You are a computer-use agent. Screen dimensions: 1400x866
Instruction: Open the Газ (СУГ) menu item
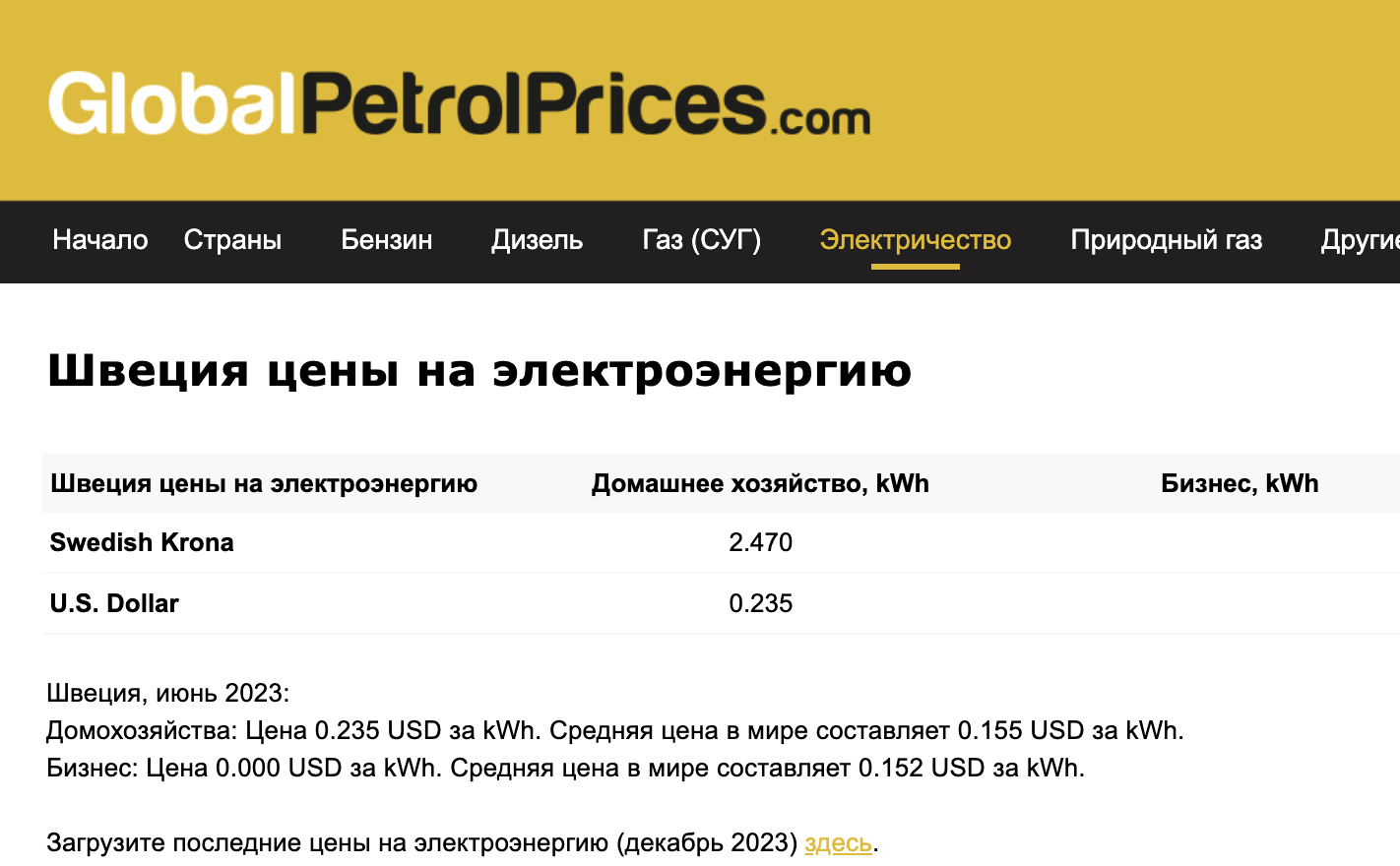point(701,240)
